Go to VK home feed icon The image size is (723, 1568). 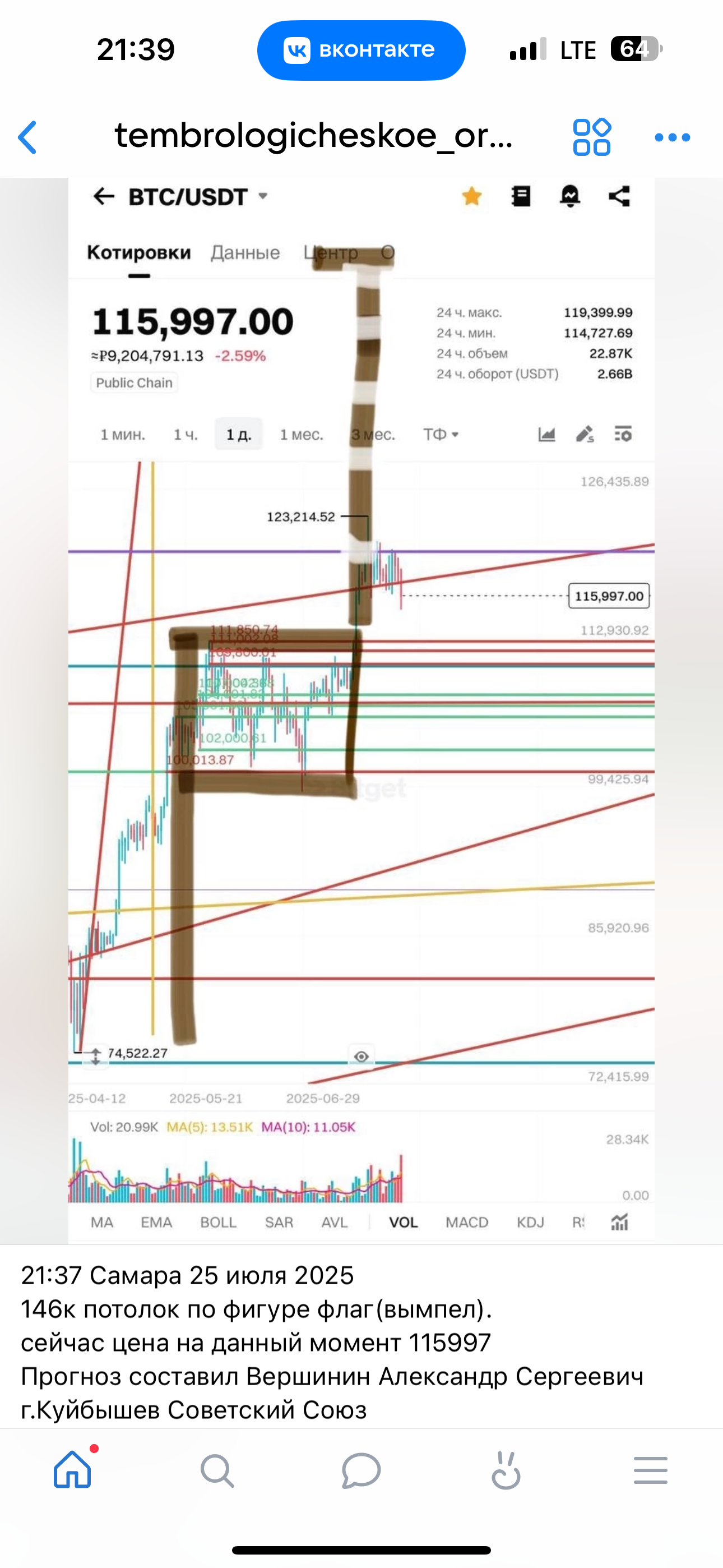tap(72, 1469)
